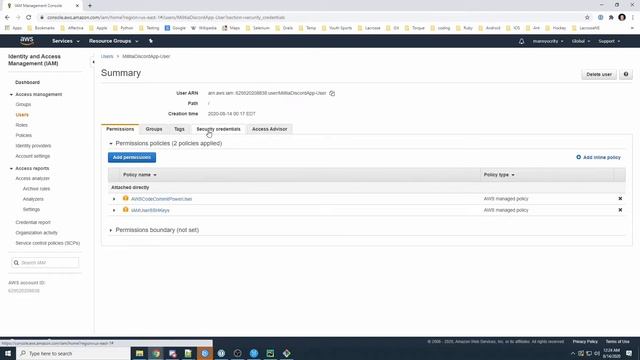Close the IAM Management Console tab

(78, 6)
